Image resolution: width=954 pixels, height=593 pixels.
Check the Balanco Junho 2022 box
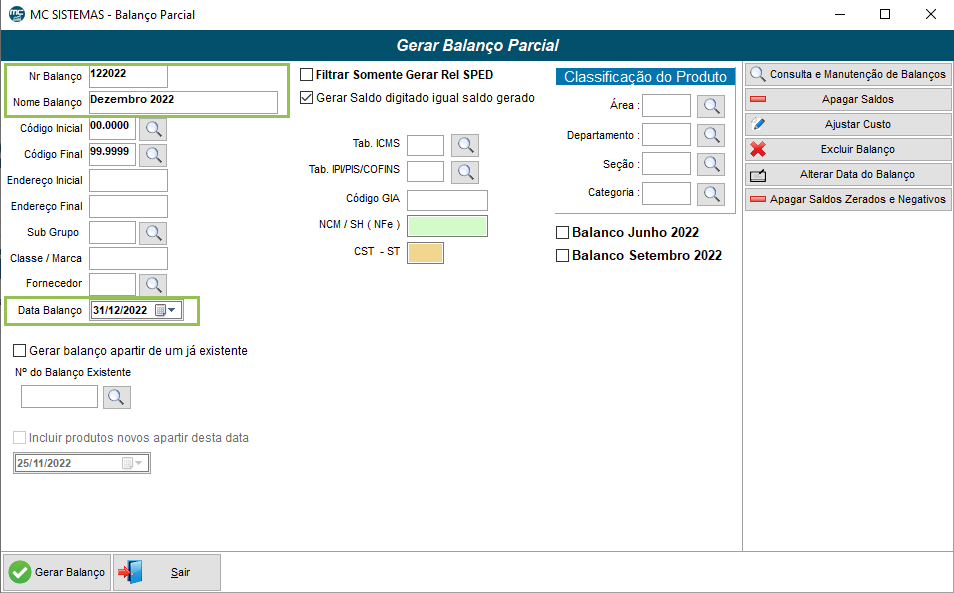point(562,232)
